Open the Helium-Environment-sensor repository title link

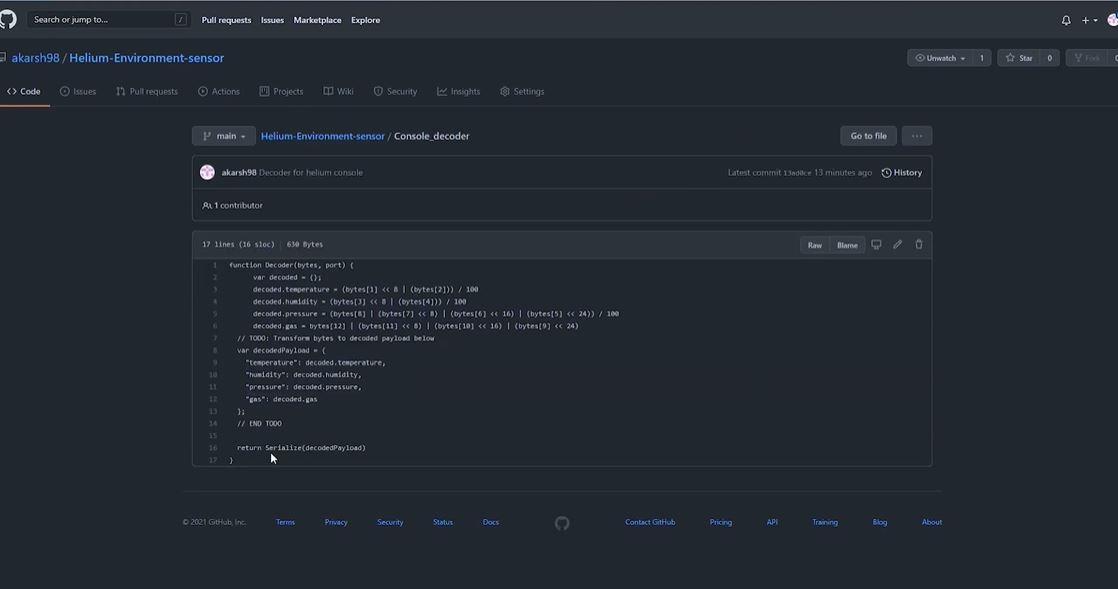point(146,58)
